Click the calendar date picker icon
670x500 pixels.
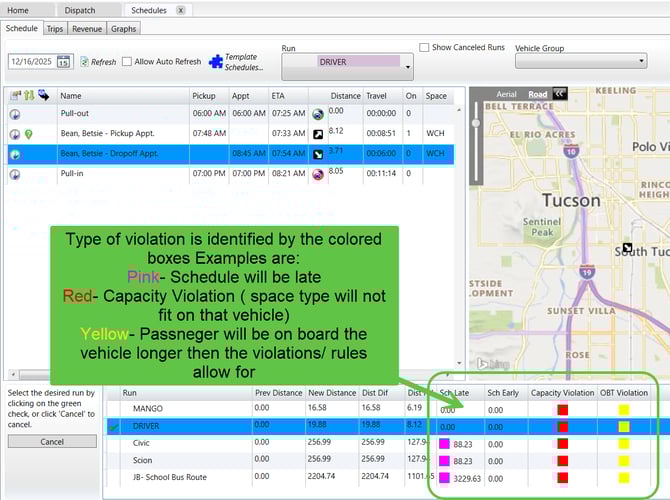tap(63, 62)
